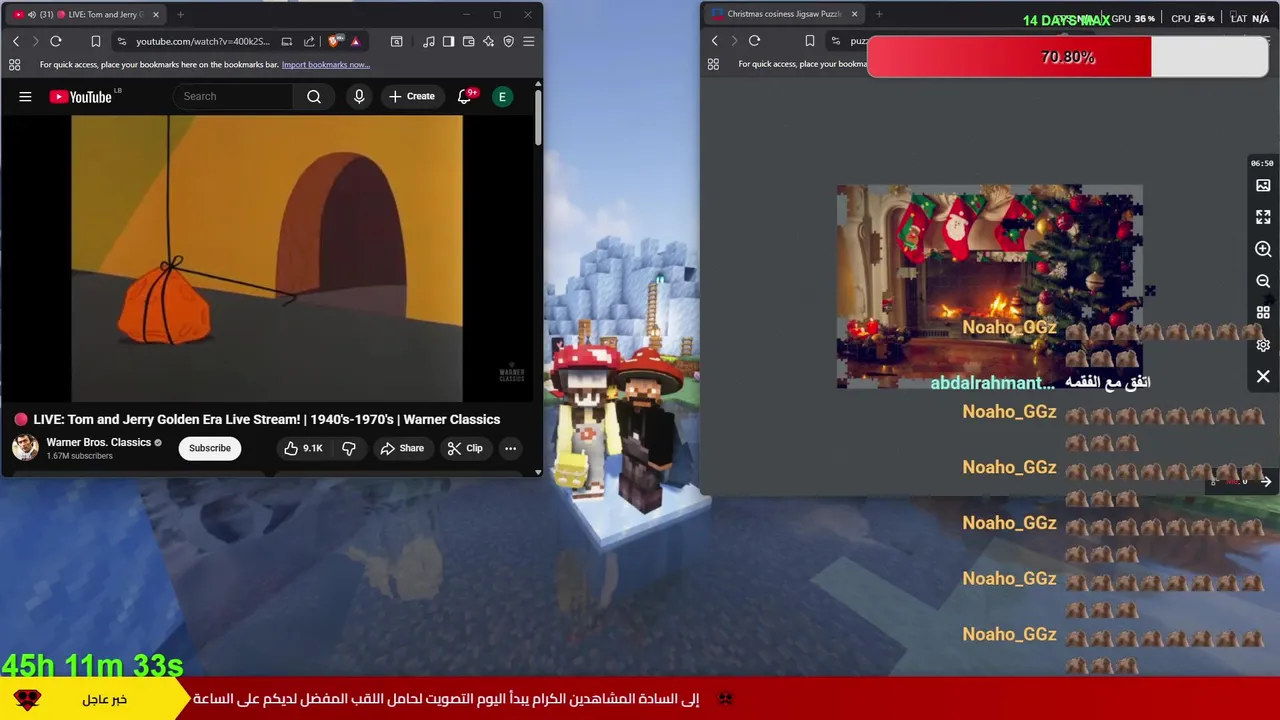This screenshot has height=720, width=1280.
Task: Dislike the Tom and Jerry video
Action: pyautogui.click(x=349, y=448)
